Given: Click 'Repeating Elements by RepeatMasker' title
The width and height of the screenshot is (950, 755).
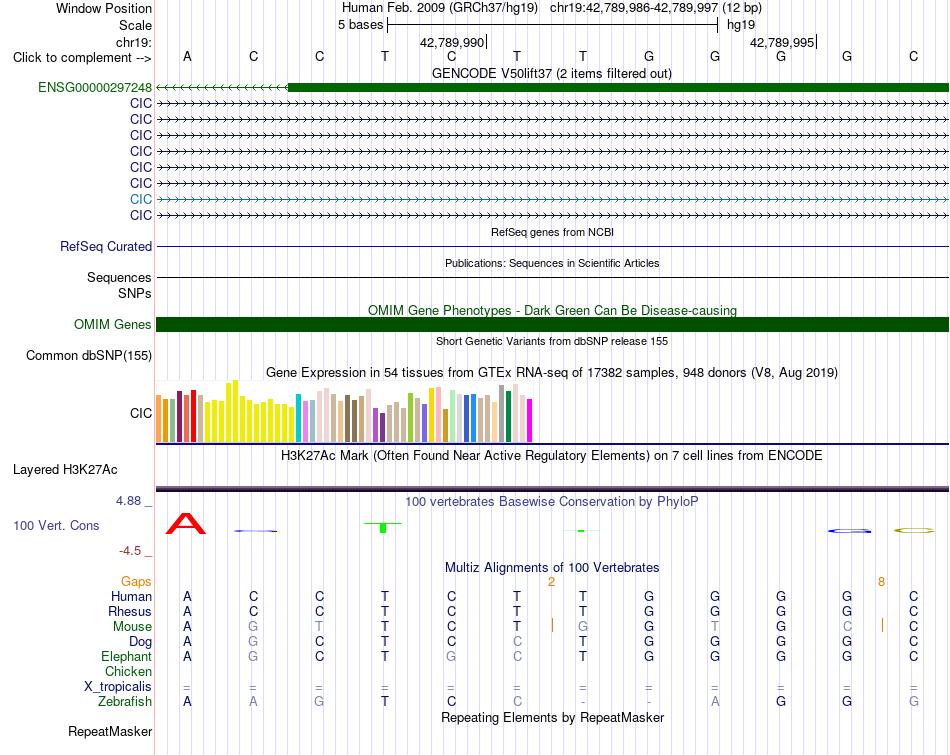Looking at the screenshot, I should (x=552, y=717).
